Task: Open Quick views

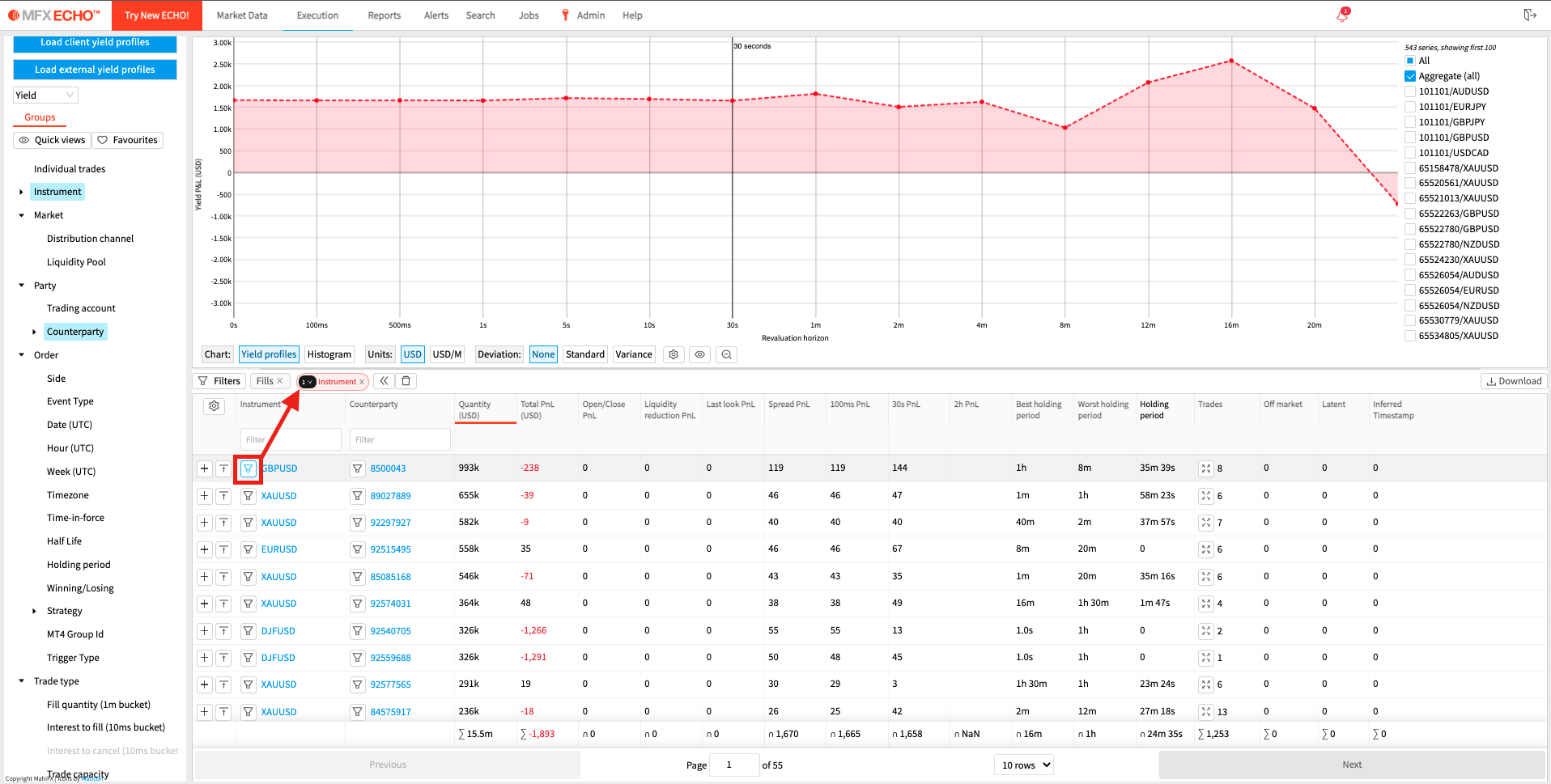Action: click(x=52, y=140)
